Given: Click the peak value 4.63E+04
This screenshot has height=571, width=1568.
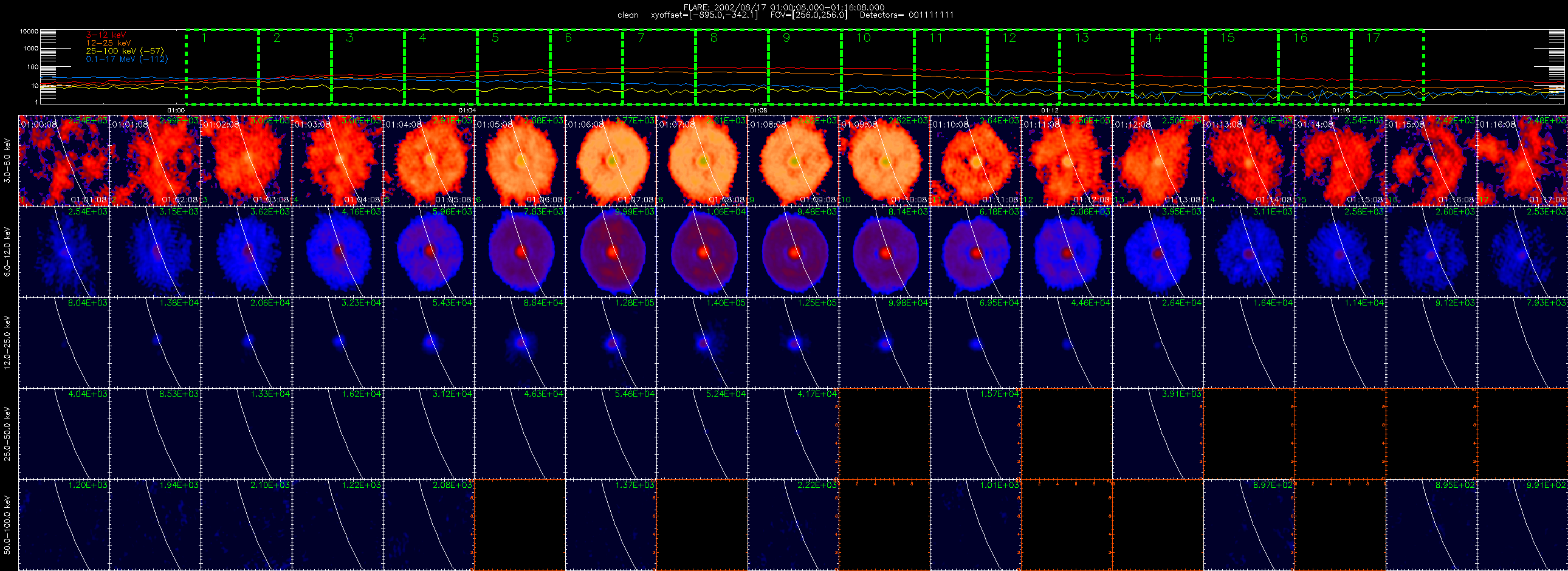Looking at the screenshot, I should point(544,394).
